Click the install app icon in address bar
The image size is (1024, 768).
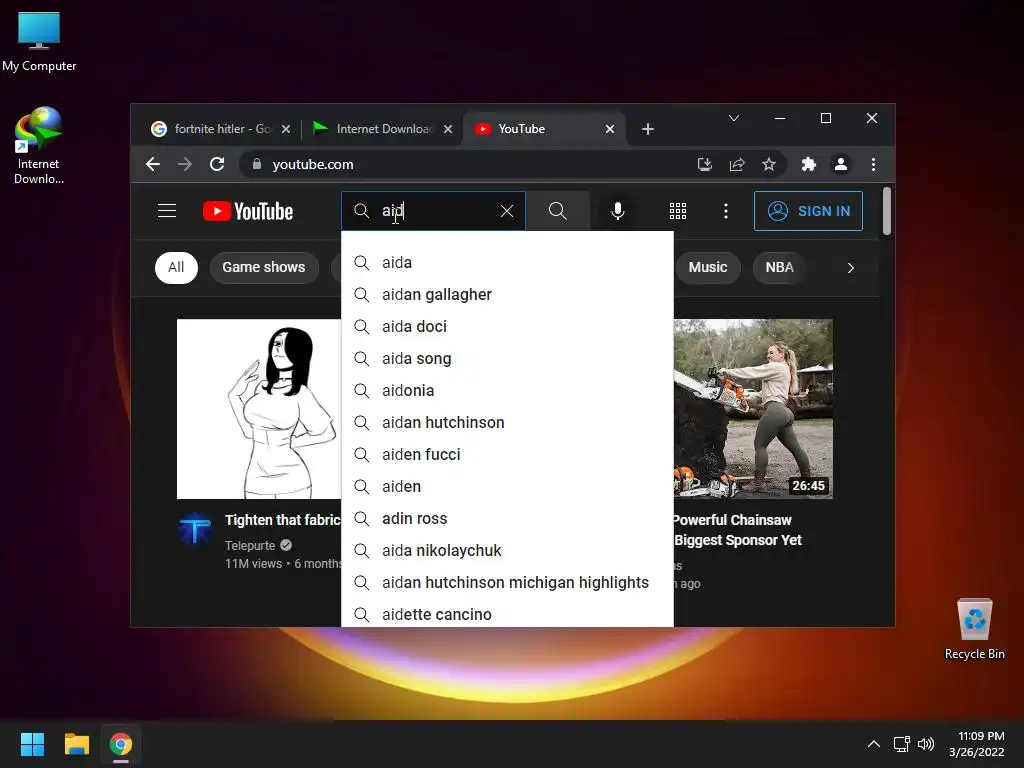pyautogui.click(x=705, y=164)
